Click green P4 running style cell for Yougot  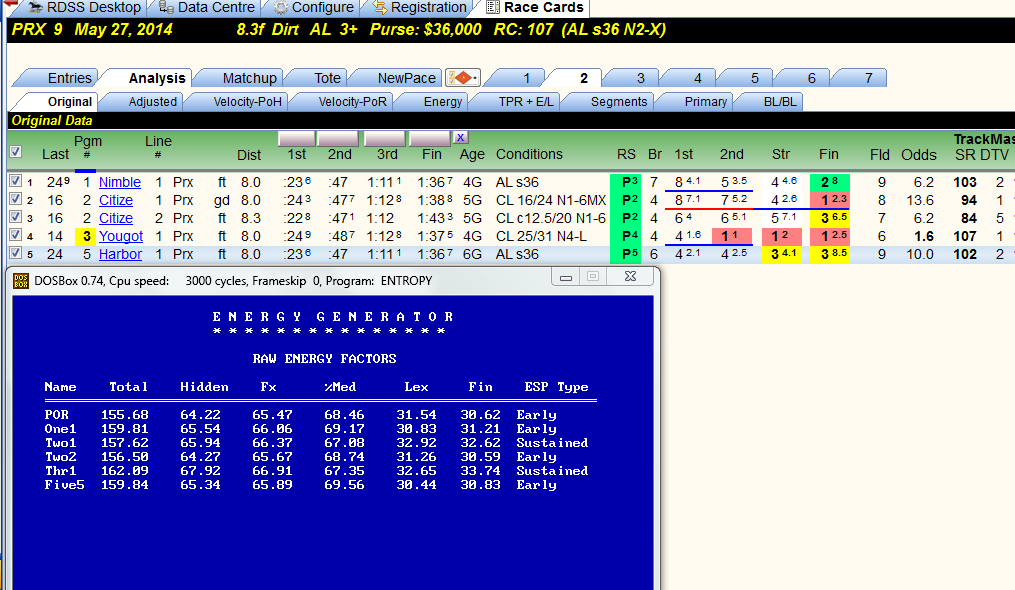pos(625,236)
